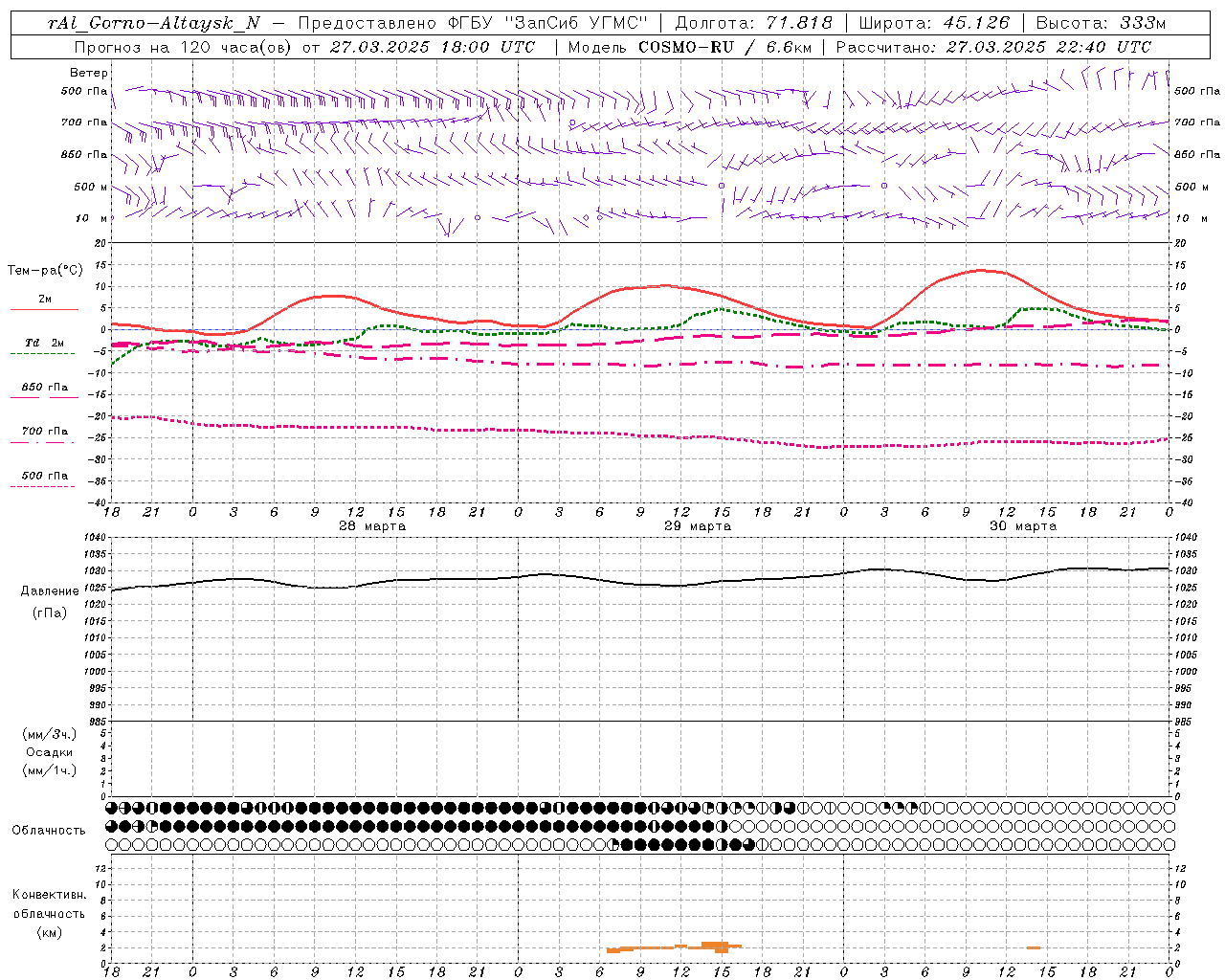Click the 500 гПа temperature legend label
The image size is (1225, 980).
point(45,476)
